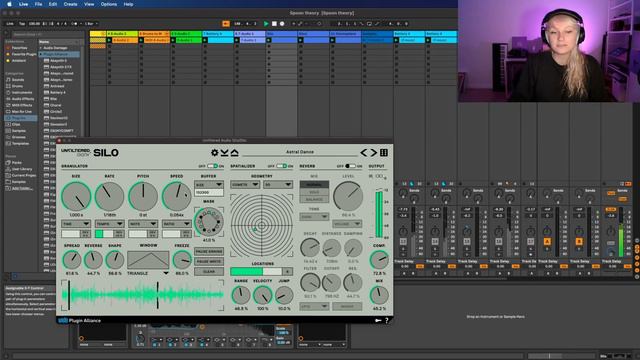Screen dimensions: 640x360
Task: Click the Plugin Alliance key icon
Action: [x=378, y=320]
